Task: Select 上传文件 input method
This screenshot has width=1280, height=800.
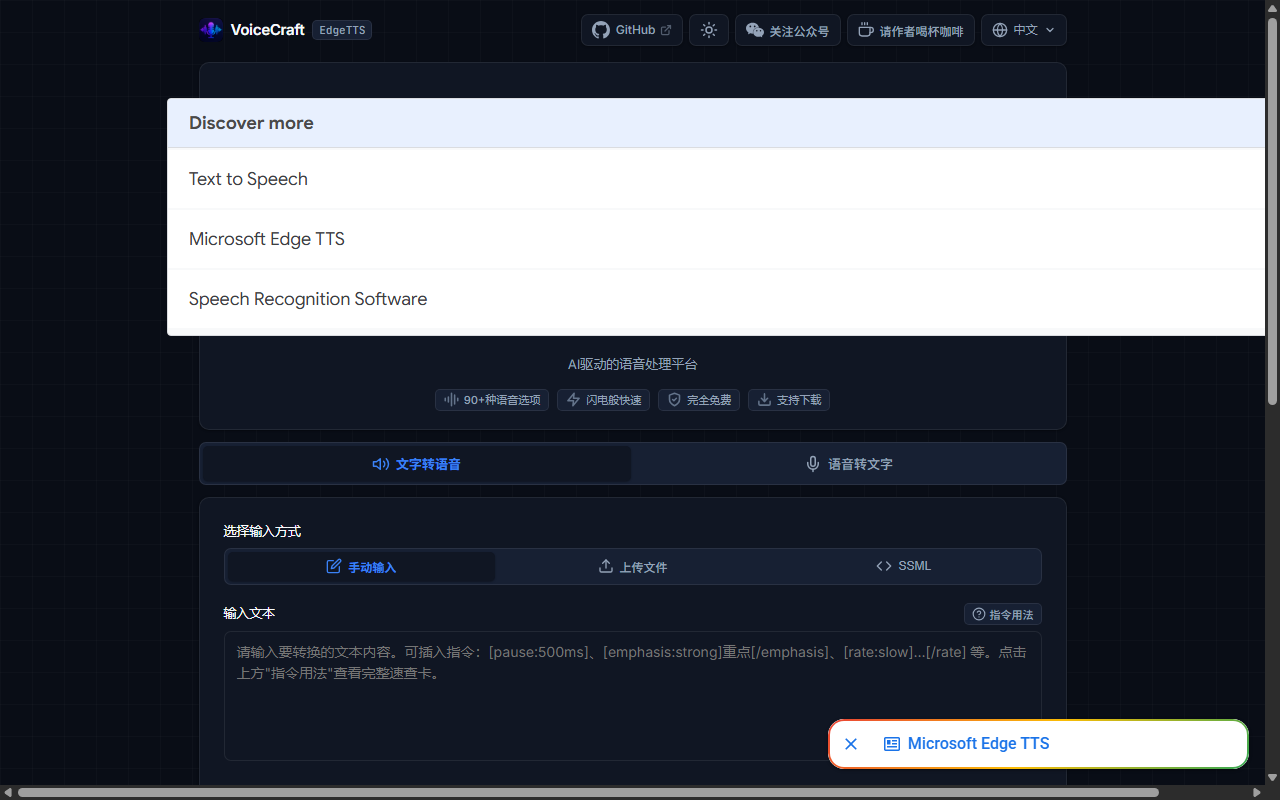Action: tap(633, 567)
